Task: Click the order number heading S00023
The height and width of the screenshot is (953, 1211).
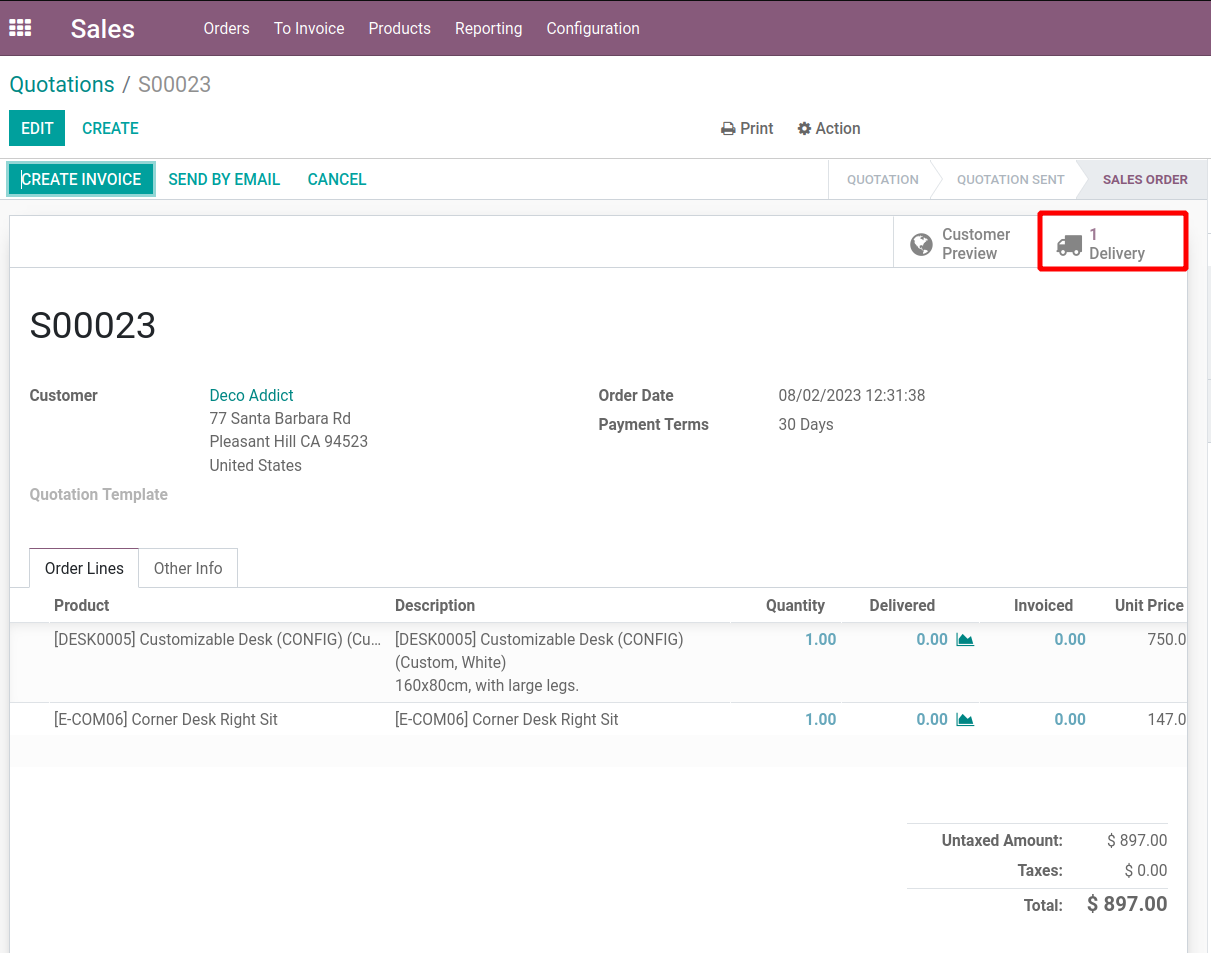Action: tap(93, 326)
